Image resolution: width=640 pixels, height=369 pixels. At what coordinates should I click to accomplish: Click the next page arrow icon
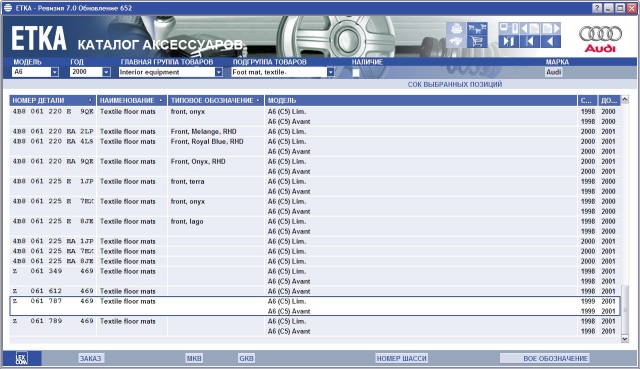[x=551, y=29]
